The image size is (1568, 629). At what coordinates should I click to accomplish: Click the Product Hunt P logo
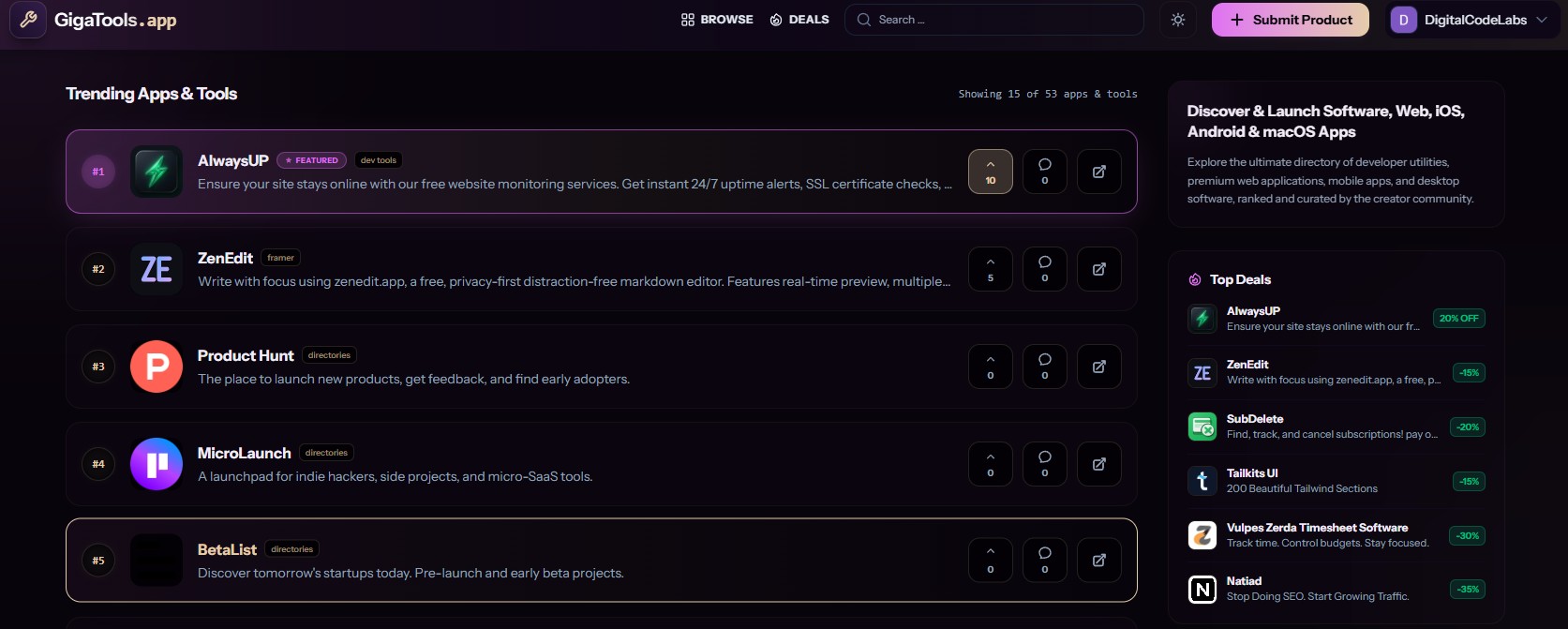157,367
